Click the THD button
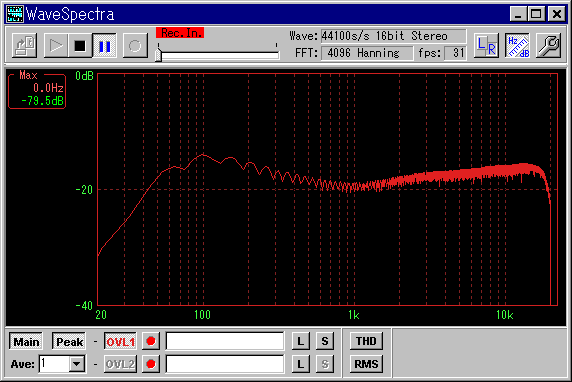The width and height of the screenshot is (572, 382). click(x=366, y=341)
